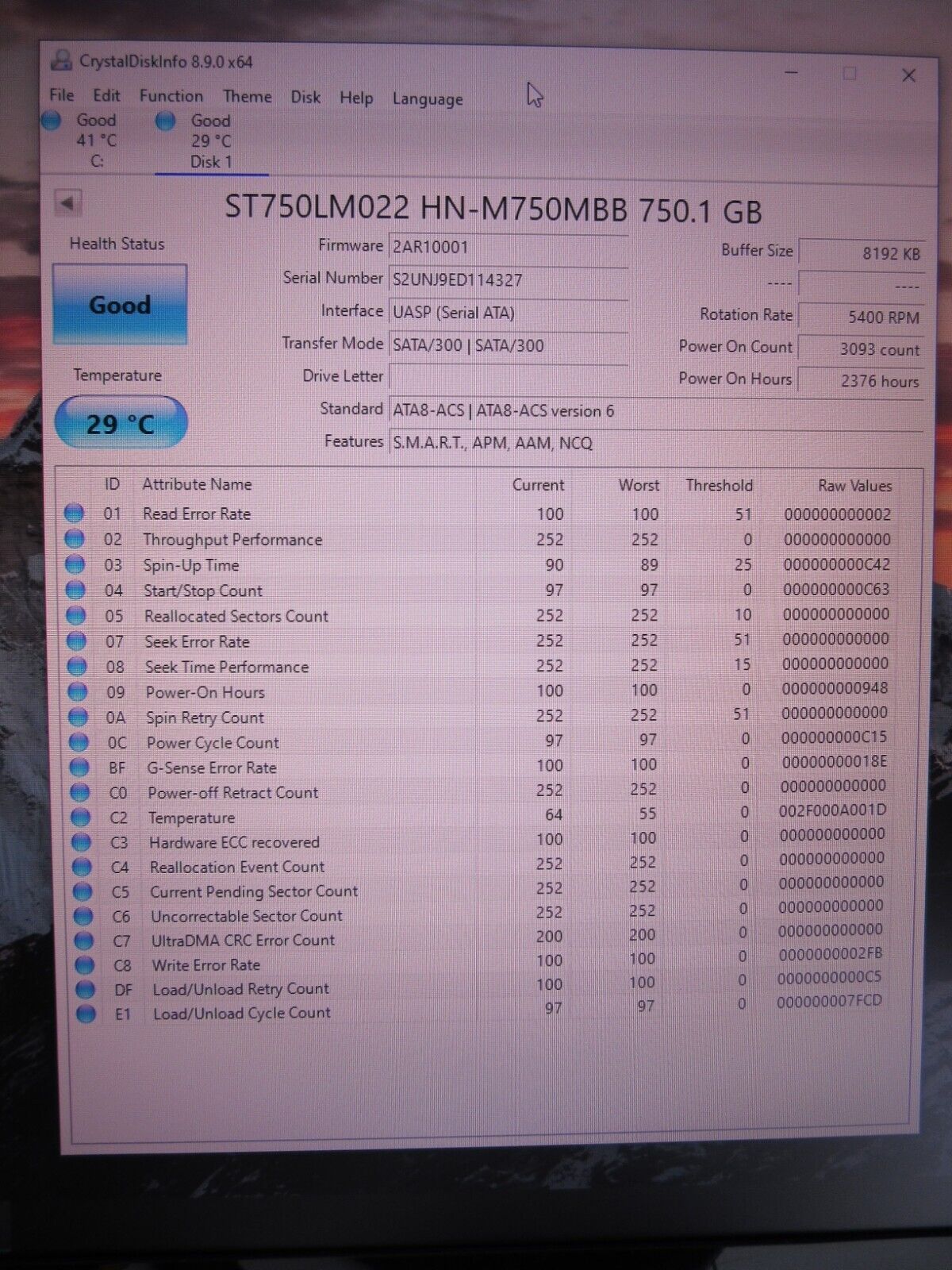Viewport: 952px width, 1270px height.
Task: Click the ID column header
Action: (112, 484)
